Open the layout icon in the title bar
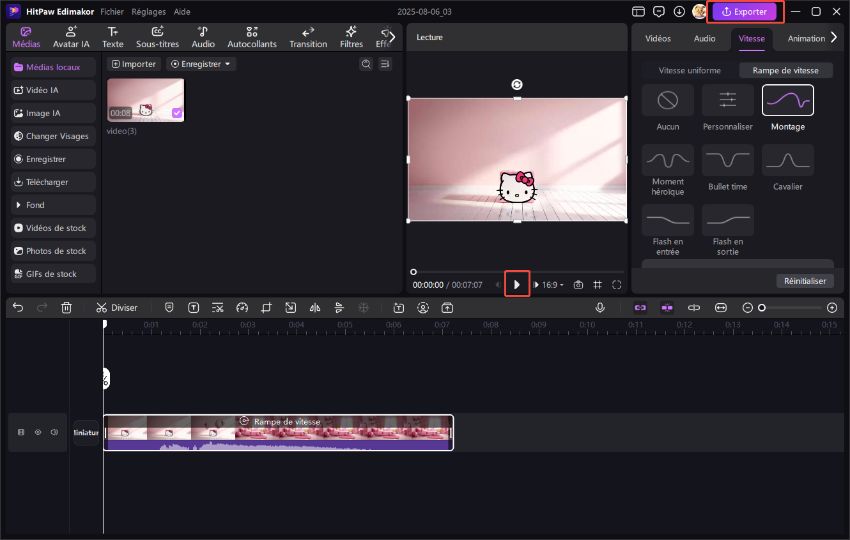 (x=639, y=11)
